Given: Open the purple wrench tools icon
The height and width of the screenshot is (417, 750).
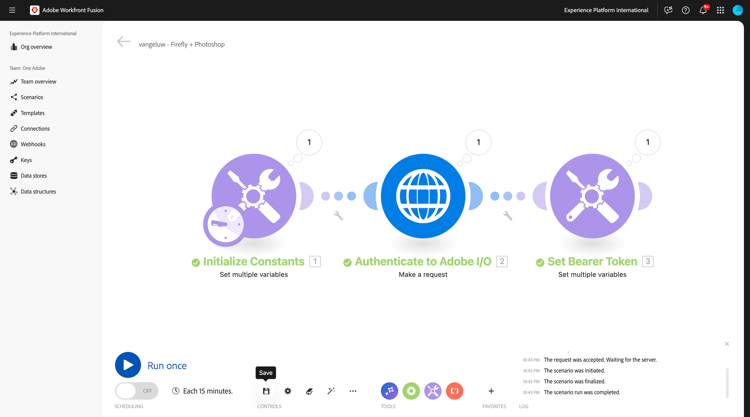Looking at the screenshot, I should pyautogui.click(x=433, y=391).
